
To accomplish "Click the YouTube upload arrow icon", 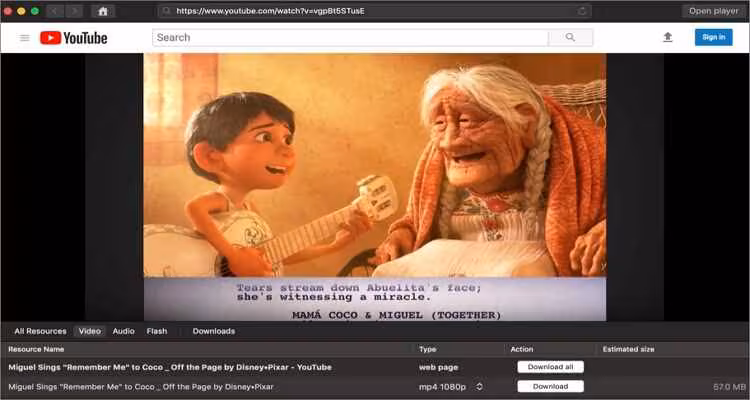I will [x=668, y=37].
